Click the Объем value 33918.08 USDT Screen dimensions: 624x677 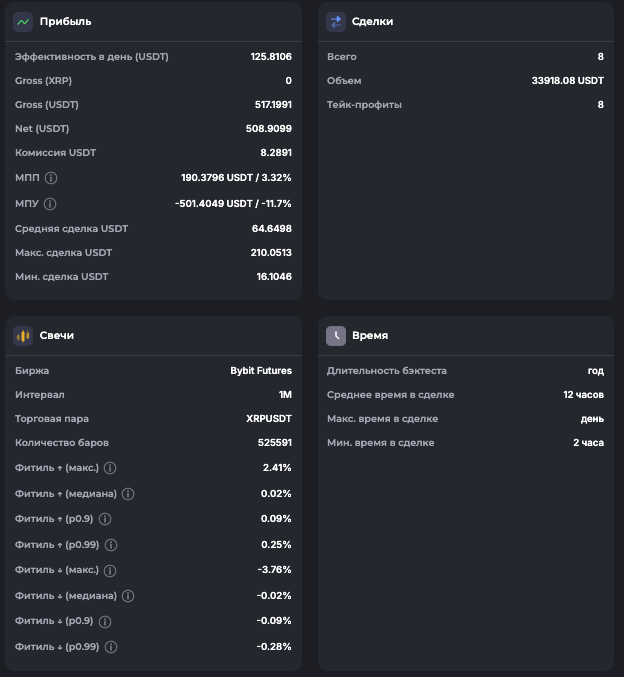click(567, 81)
